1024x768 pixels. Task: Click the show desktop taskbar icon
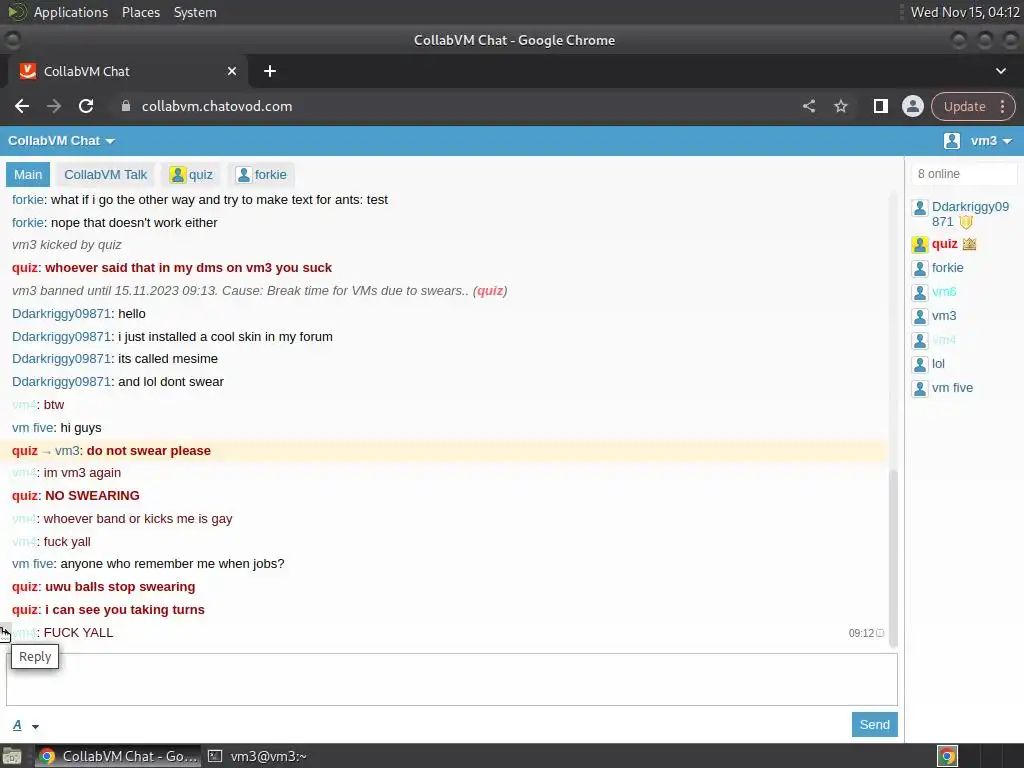[x=12, y=756]
